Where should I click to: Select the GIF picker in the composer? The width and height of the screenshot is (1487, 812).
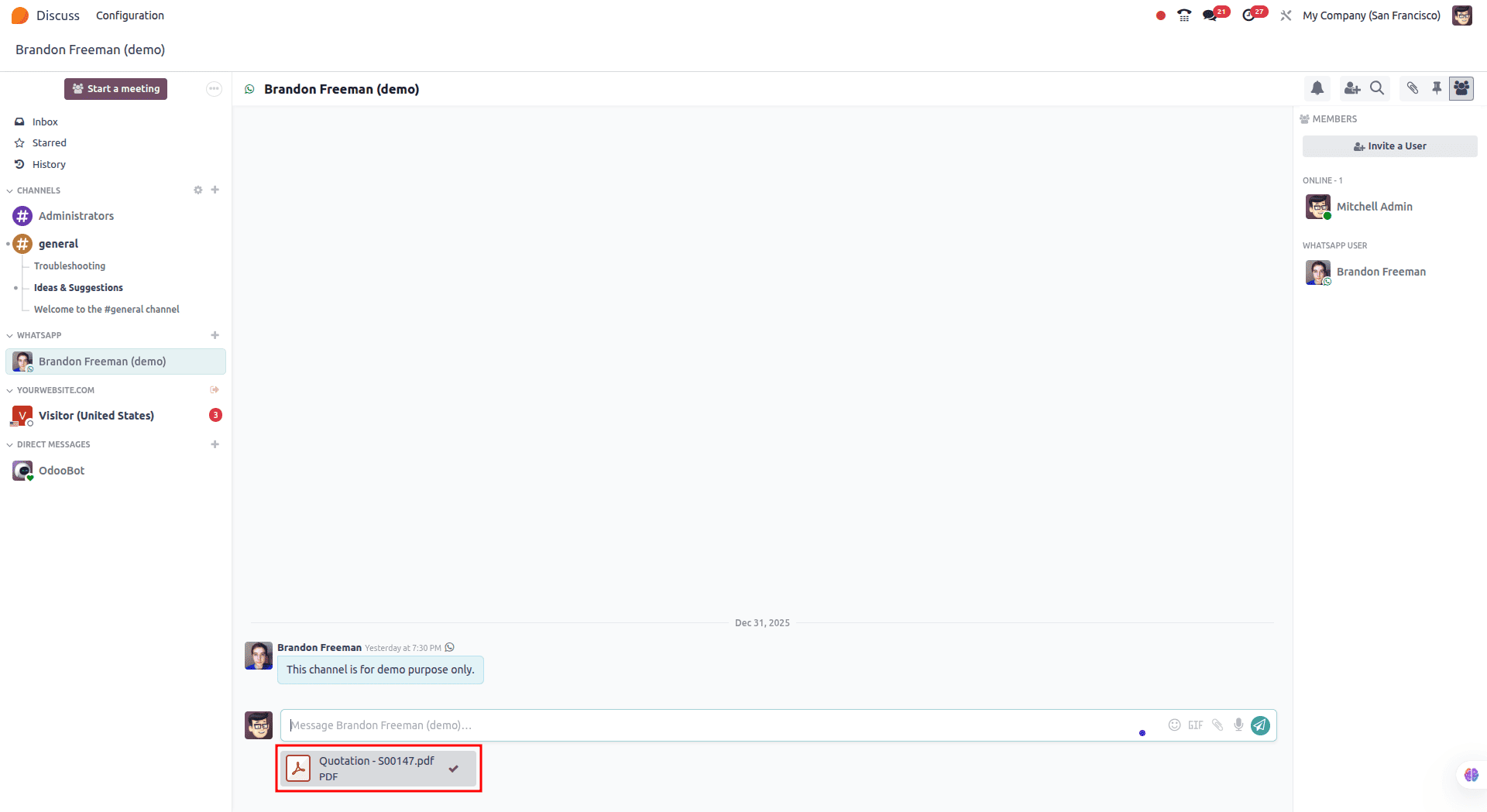tap(1195, 725)
